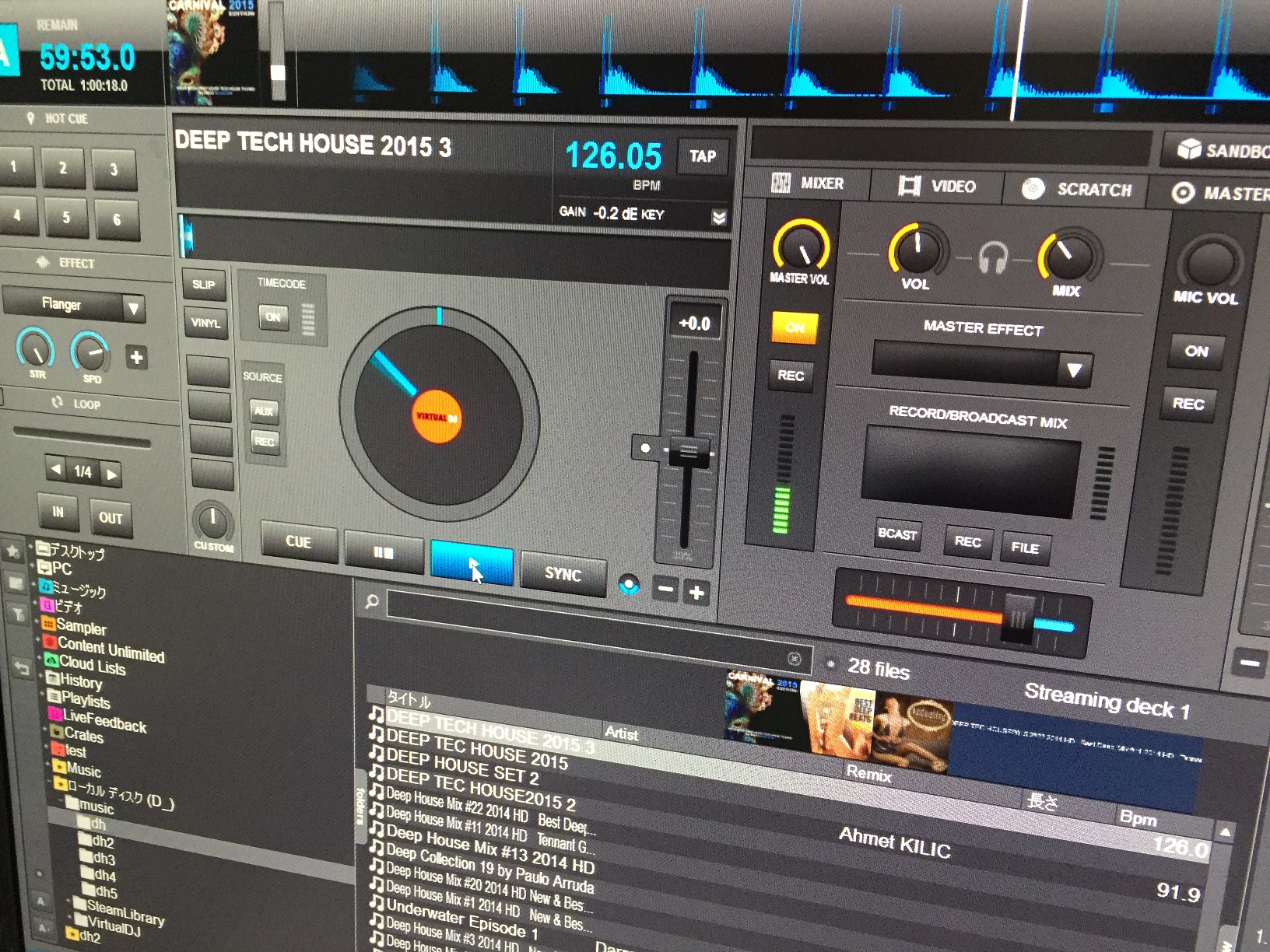Decrease browser font size with the A- icon
The height and width of the screenshot is (952, 1270).
44,928
